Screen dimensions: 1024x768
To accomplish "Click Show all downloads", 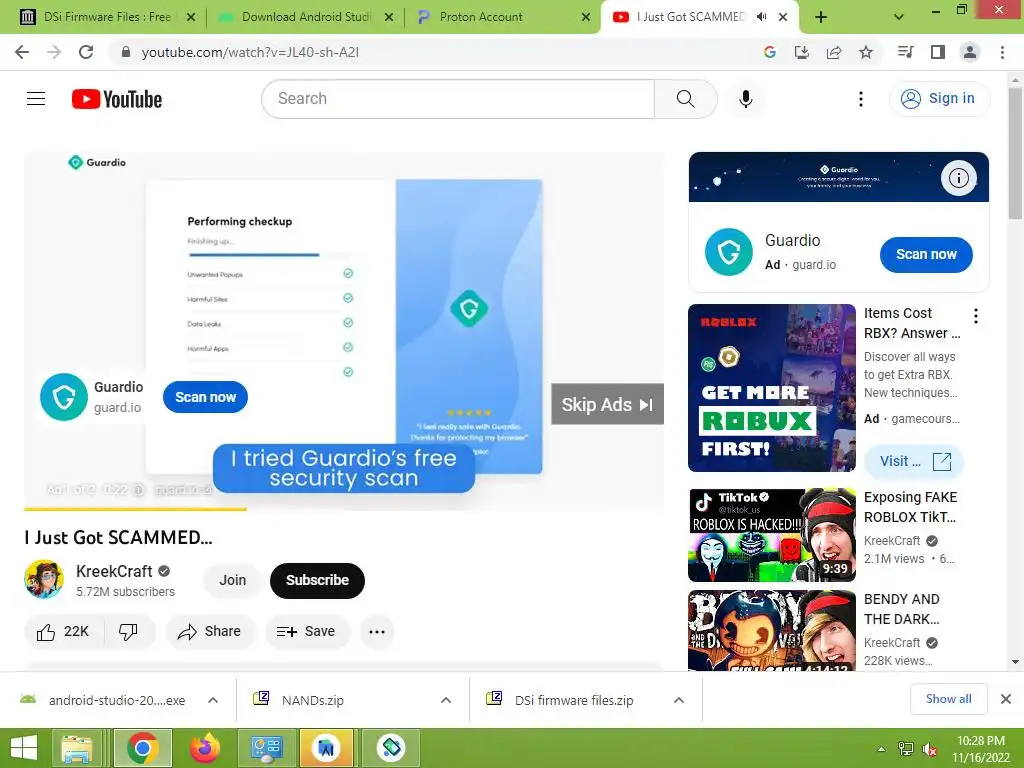I will coord(948,699).
